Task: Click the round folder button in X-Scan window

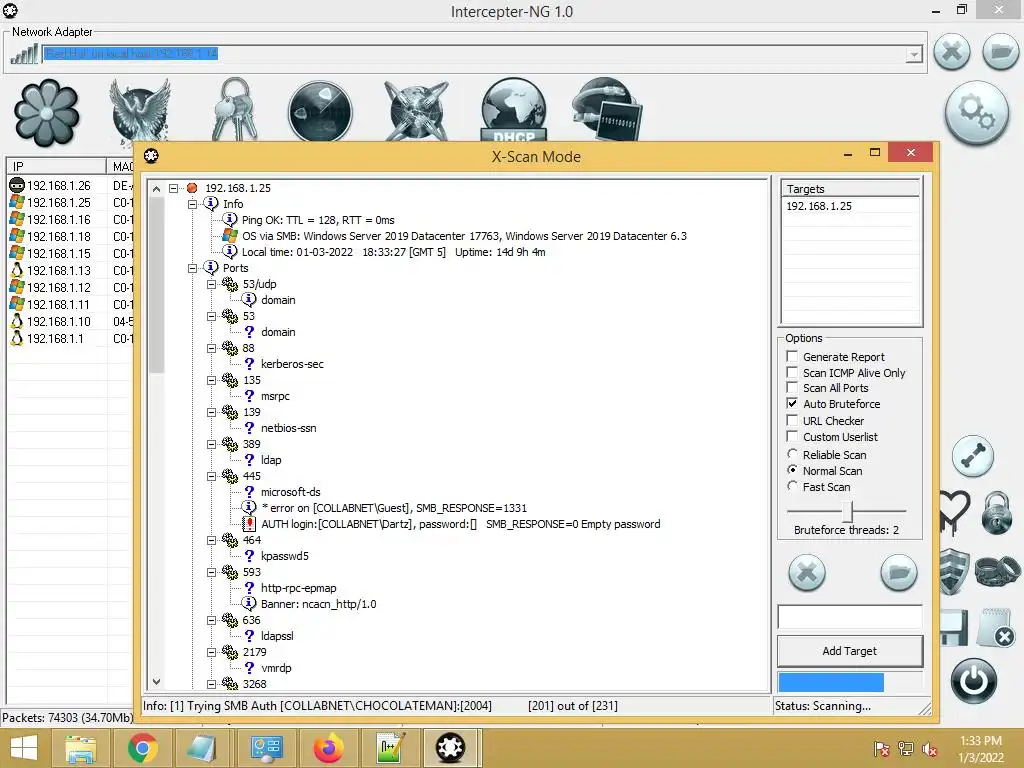Action: pyautogui.click(x=899, y=573)
